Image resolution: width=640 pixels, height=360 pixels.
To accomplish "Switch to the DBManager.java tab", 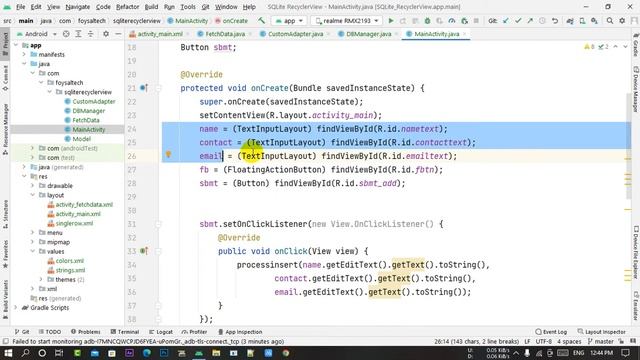I will [368, 34].
